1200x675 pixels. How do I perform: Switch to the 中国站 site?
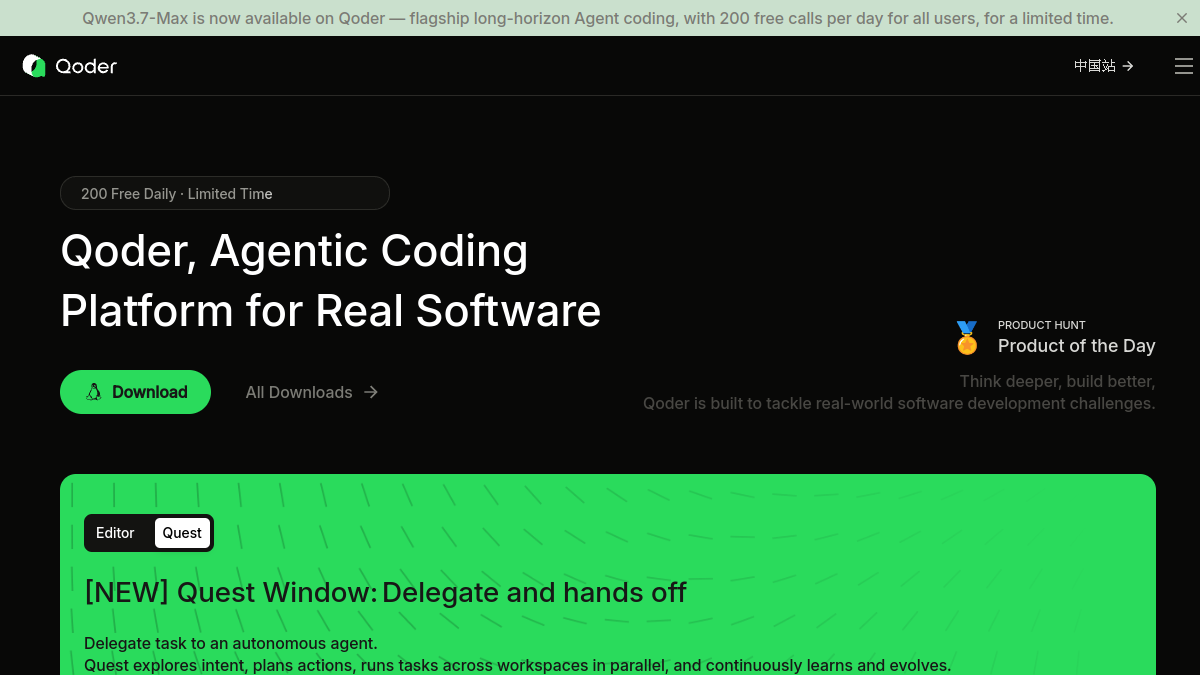click(1104, 66)
